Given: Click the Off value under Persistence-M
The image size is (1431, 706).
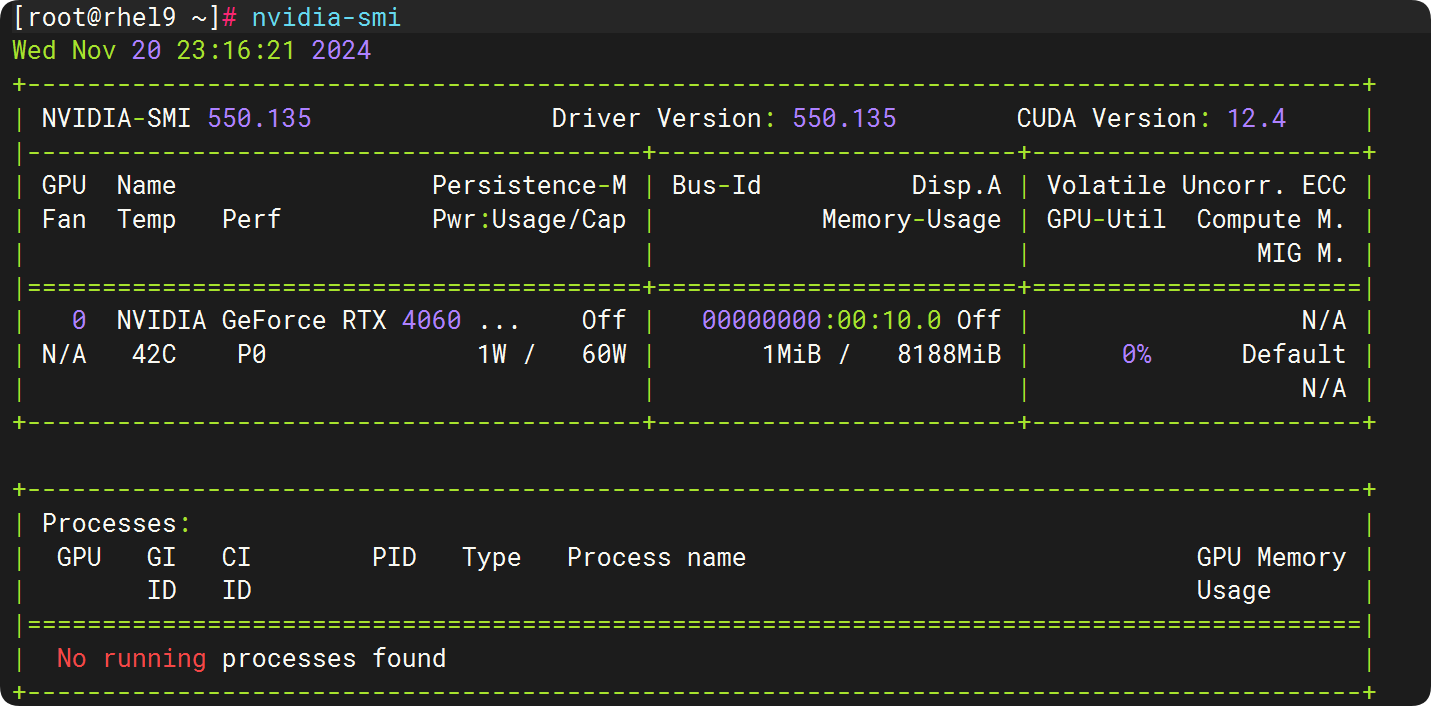Looking at the screenshot, I should pos(604,320).
